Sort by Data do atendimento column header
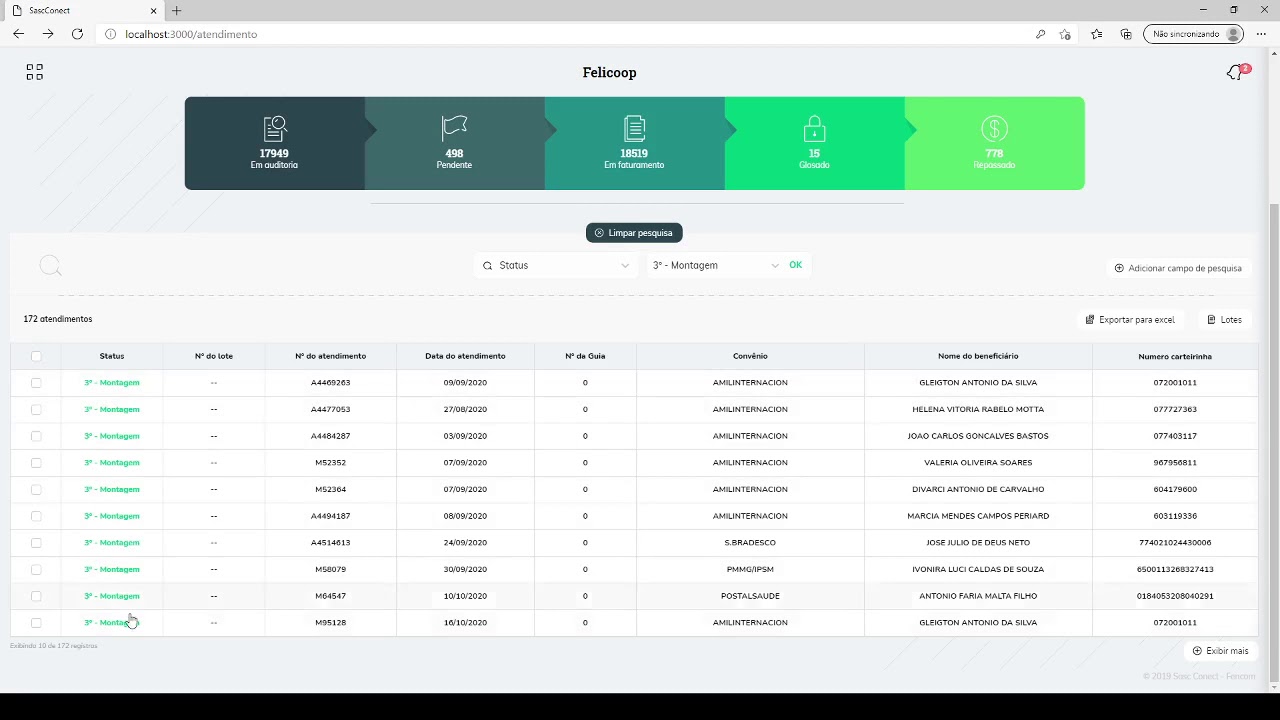Image resolution: width=1280 pixels, height=720 pixels. (x=465, y=356)
